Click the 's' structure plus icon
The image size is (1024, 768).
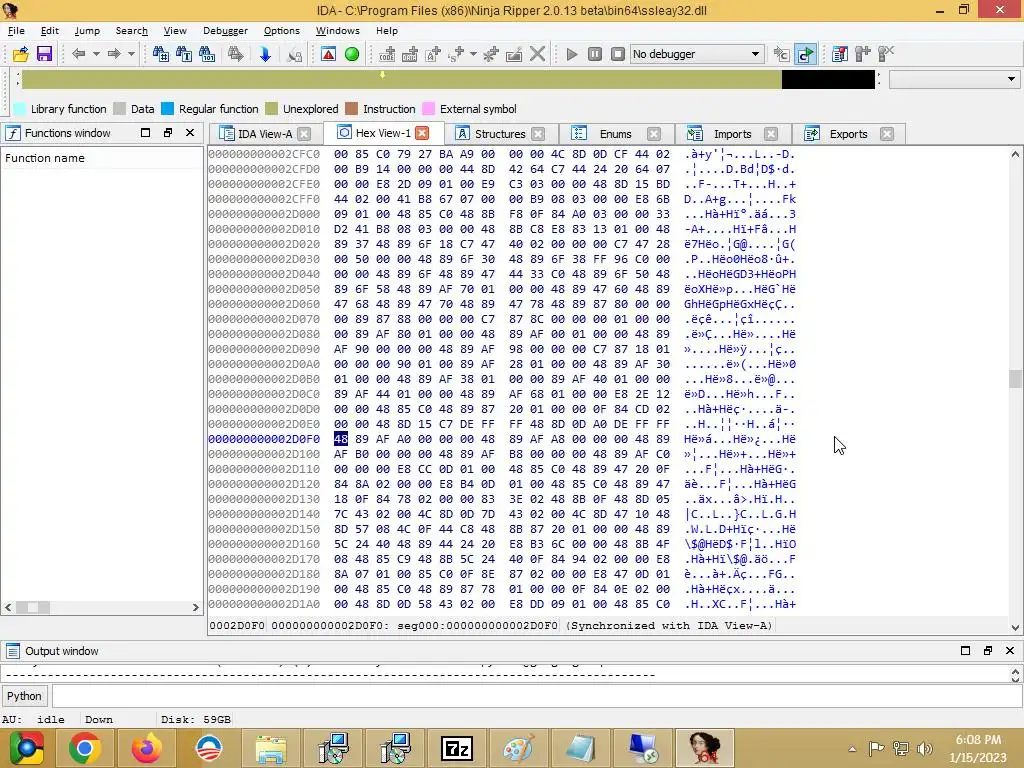point(456,54)
